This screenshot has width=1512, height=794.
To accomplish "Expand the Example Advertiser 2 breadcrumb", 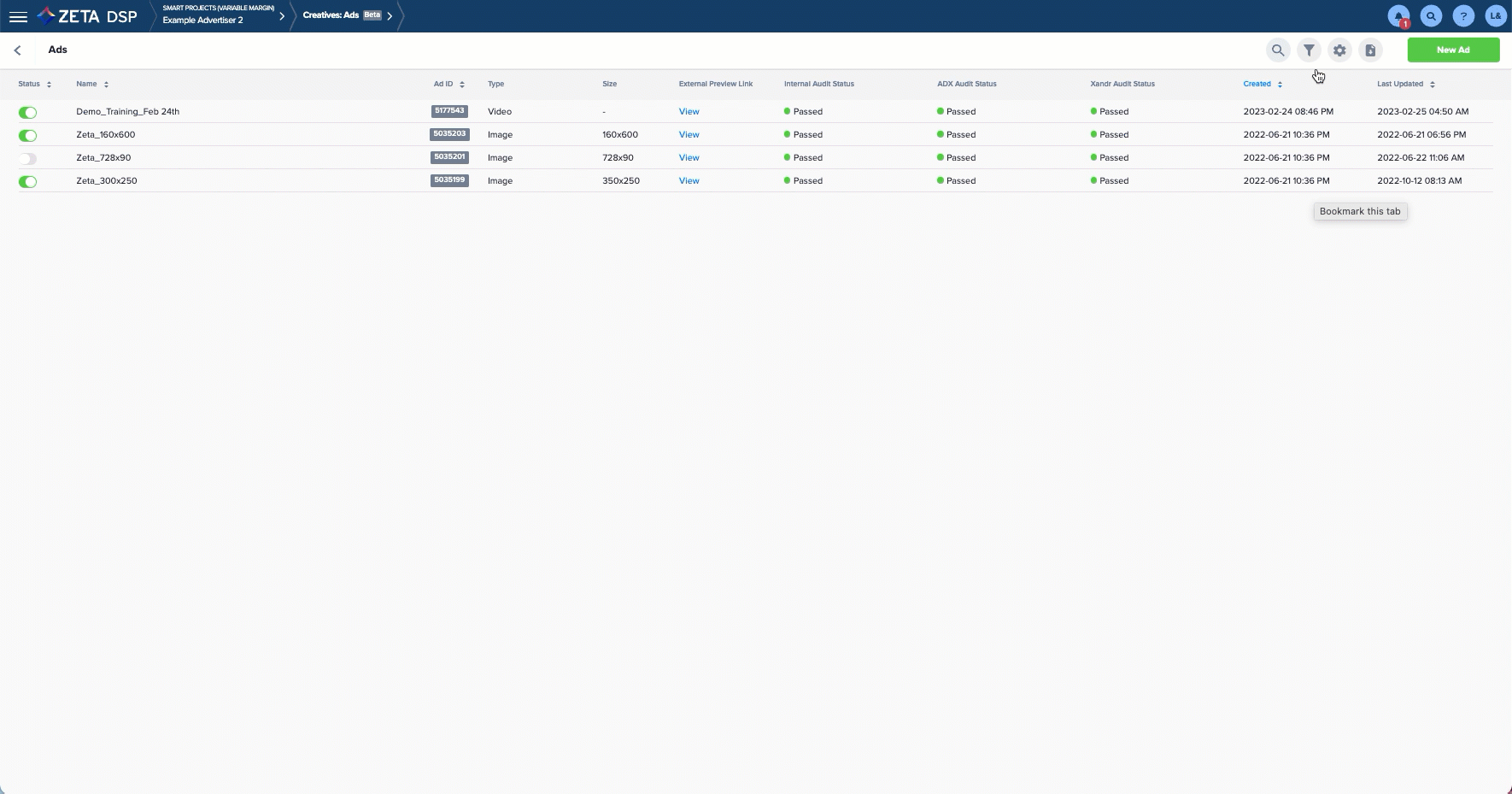I will point(282,16).
